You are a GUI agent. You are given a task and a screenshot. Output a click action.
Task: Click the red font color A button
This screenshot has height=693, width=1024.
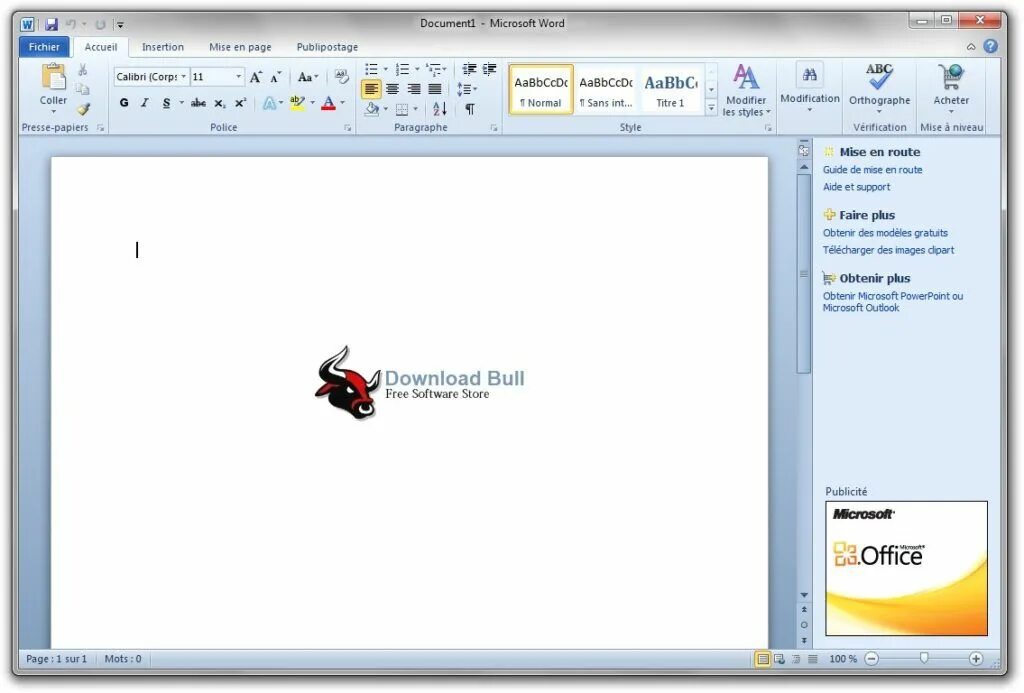[328, 103]
